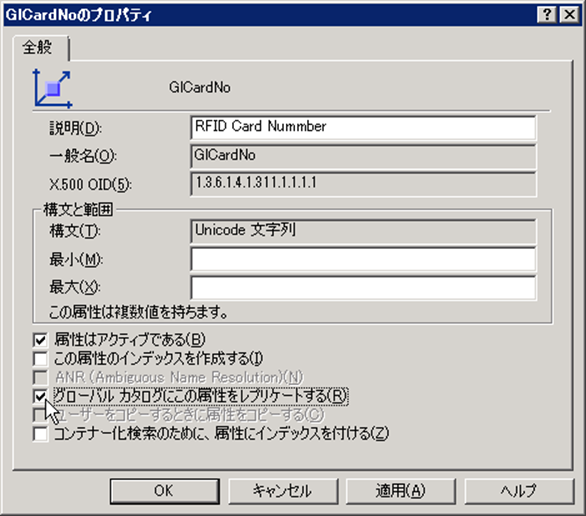Toggle the ANR Ambiguous Name Resolution checkbox
586x516 pixels.
[x=40, y=377]
